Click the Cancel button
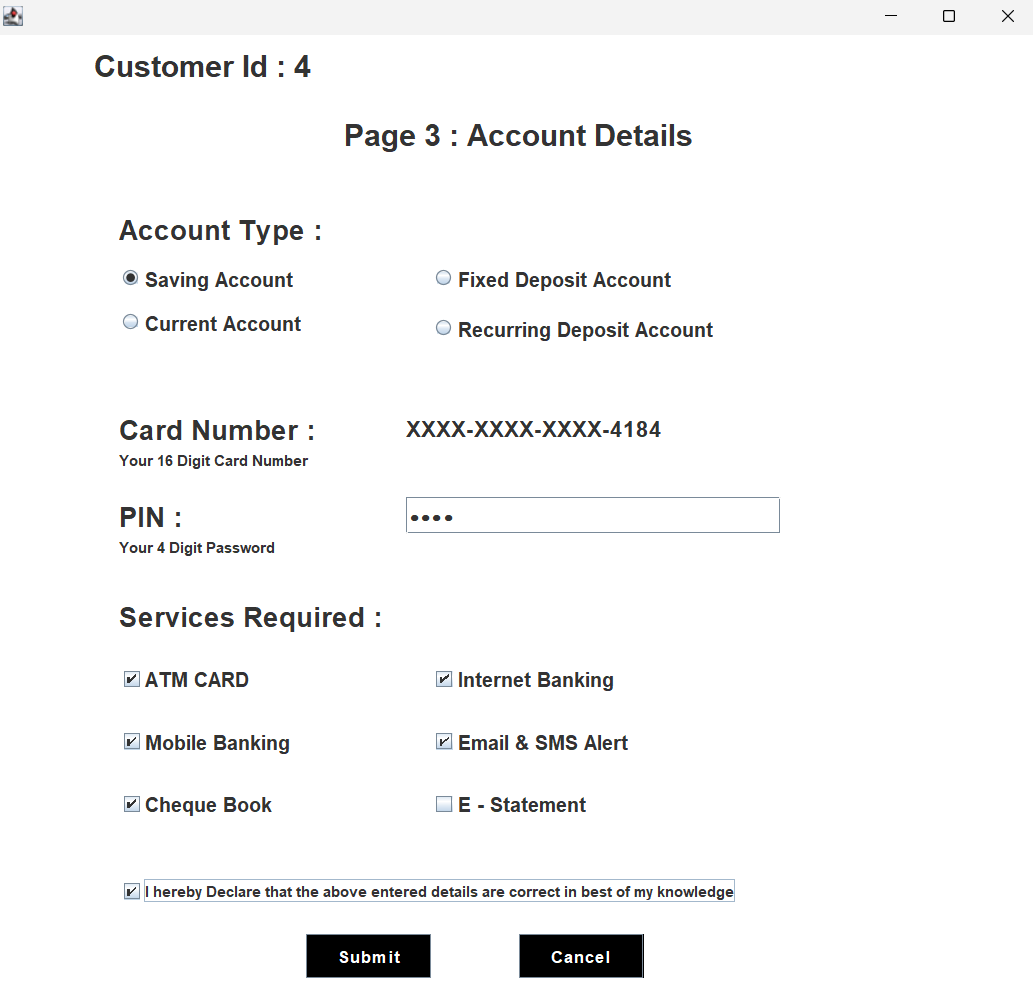This screenshot has width=1033, height=1008. [581, 956]
